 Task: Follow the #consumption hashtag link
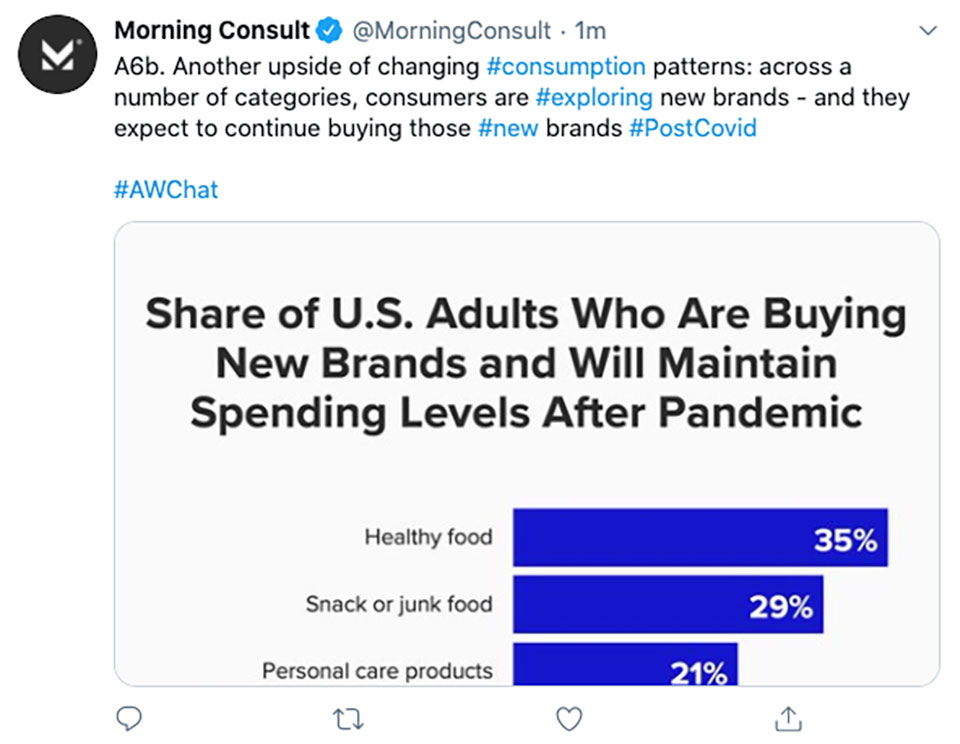566,66
